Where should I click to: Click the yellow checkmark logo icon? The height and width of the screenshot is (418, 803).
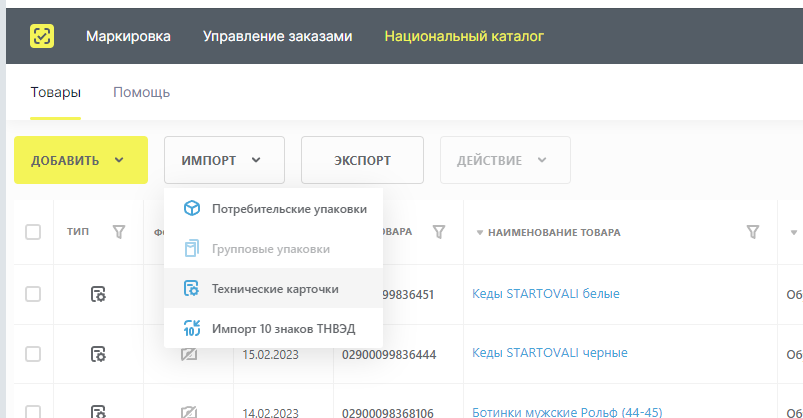(42, 36)
